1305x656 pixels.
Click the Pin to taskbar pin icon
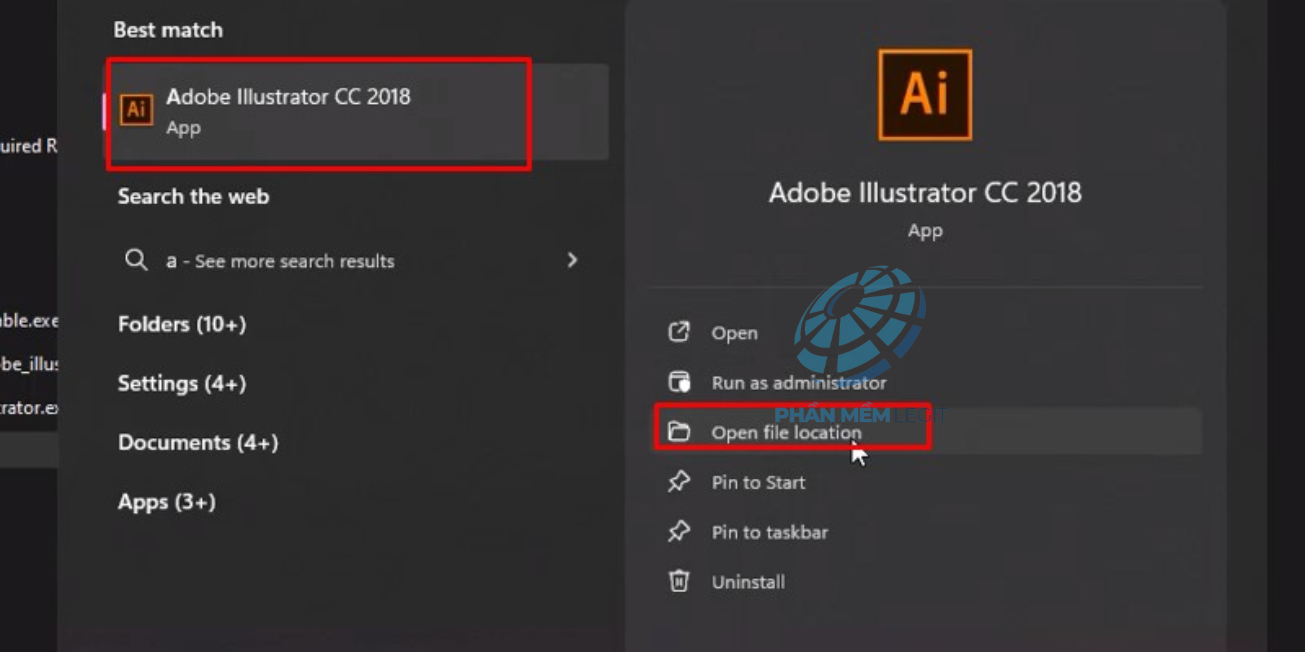tap(679, 532)
